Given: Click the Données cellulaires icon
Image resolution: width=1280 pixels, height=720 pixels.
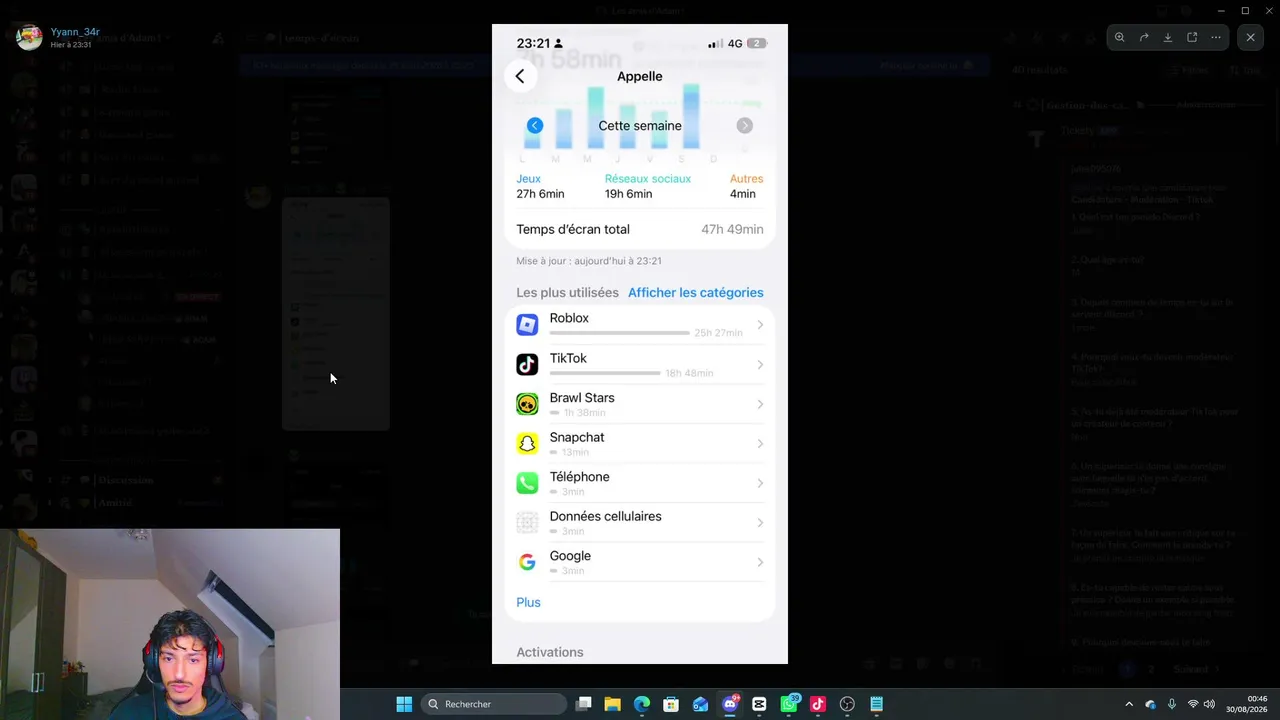Looking at the screenshot, I should (527, 523).
